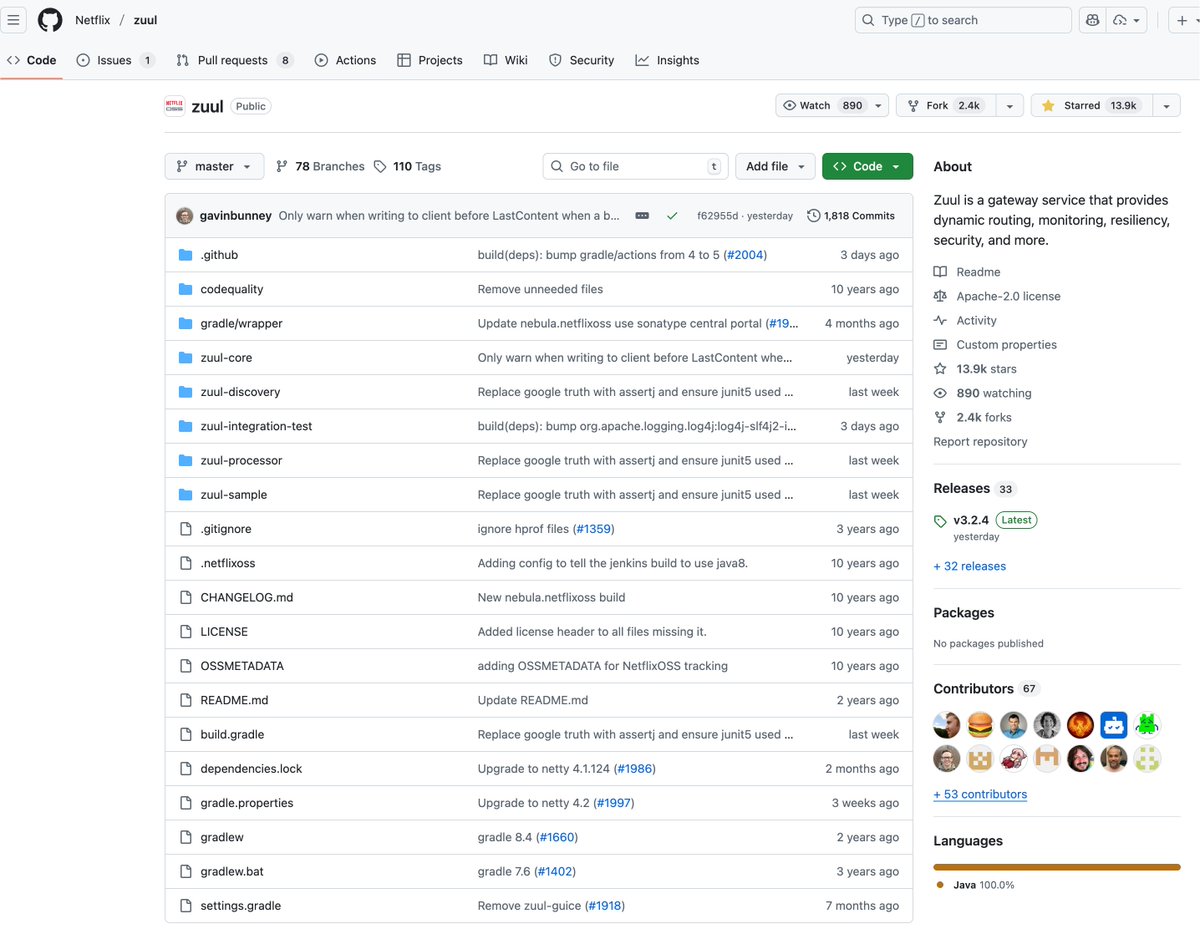Switch to the Code tab

coord(31,60)
